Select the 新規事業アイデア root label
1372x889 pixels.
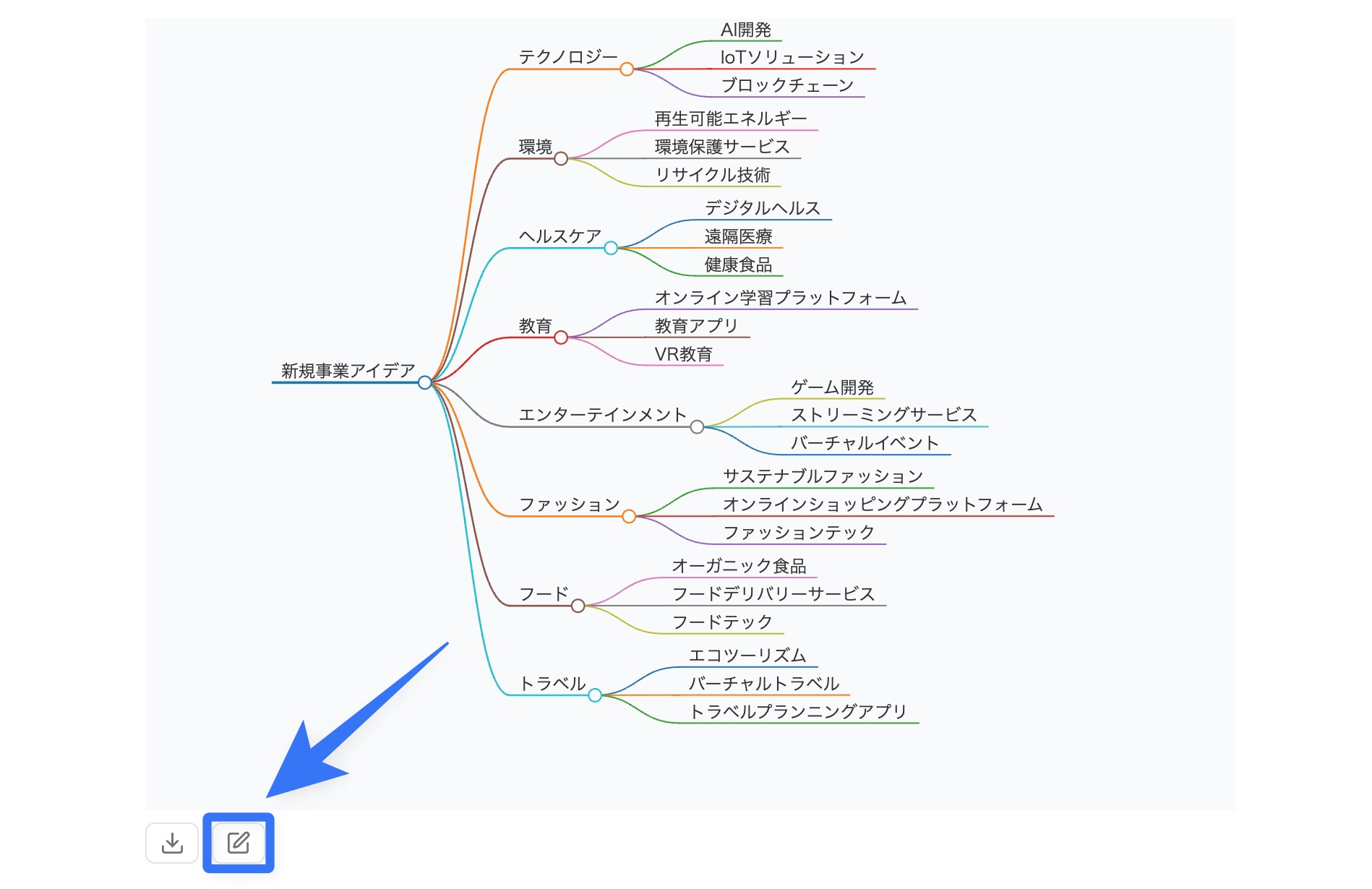tap(348, 371)
